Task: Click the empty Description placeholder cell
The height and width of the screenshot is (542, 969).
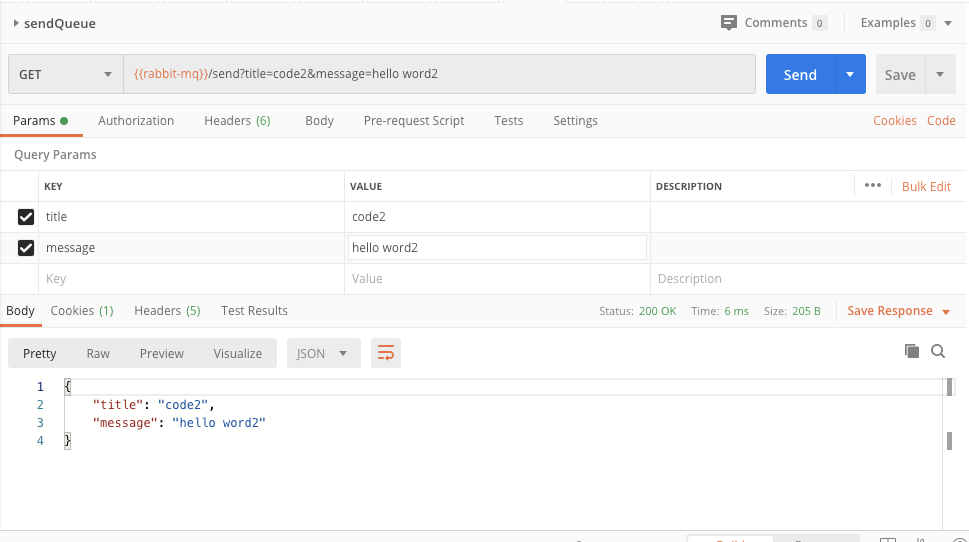Action: point(808,279)
